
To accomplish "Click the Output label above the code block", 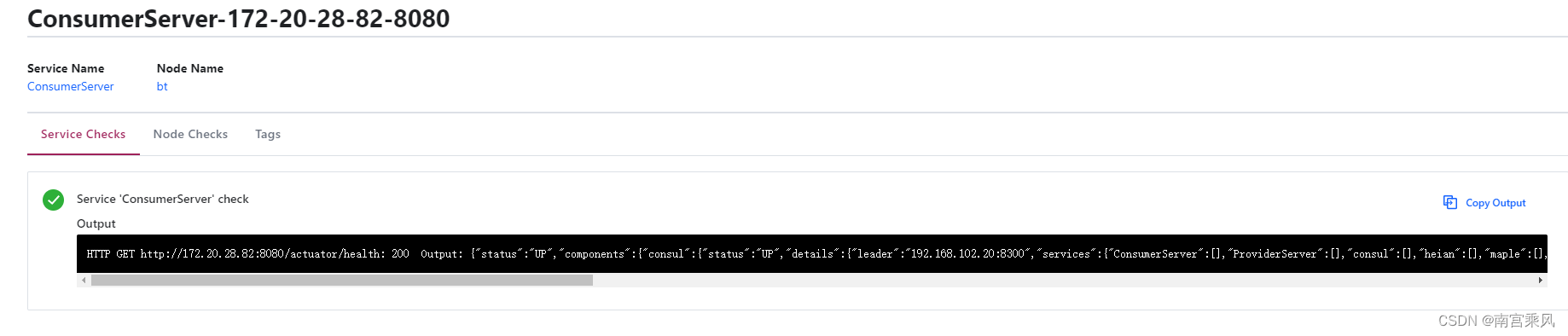I will coord(96,223).
